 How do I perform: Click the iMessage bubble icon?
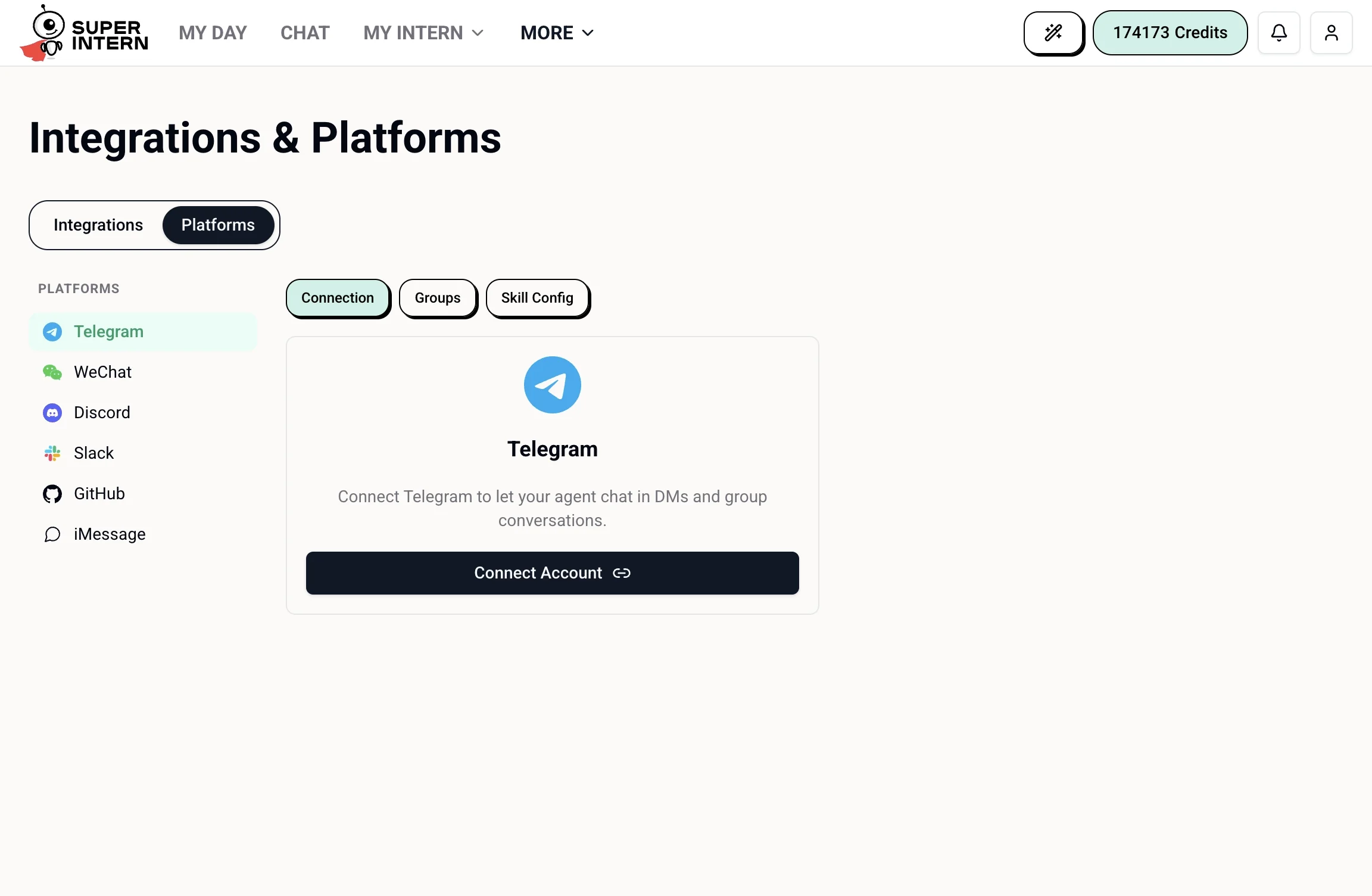52,534
